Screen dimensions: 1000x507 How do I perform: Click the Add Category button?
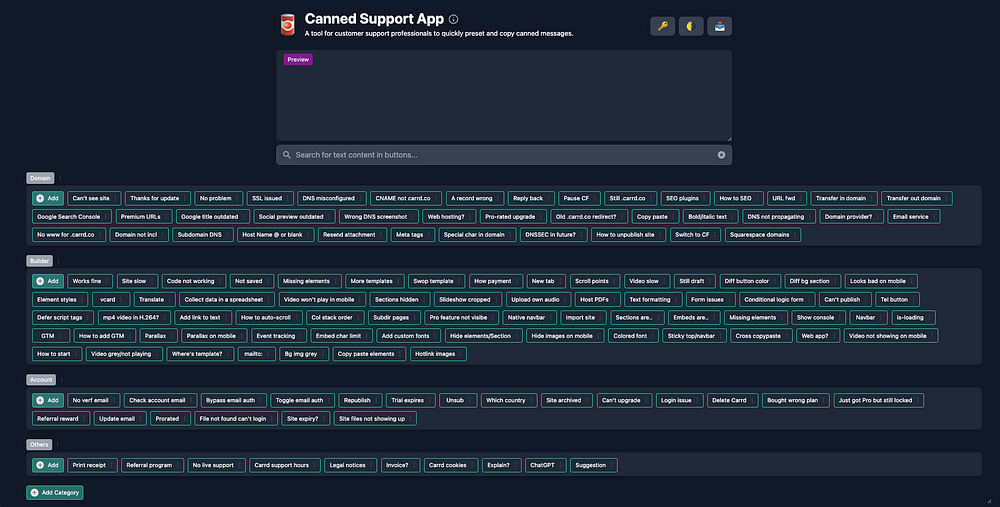coord(55,493)
